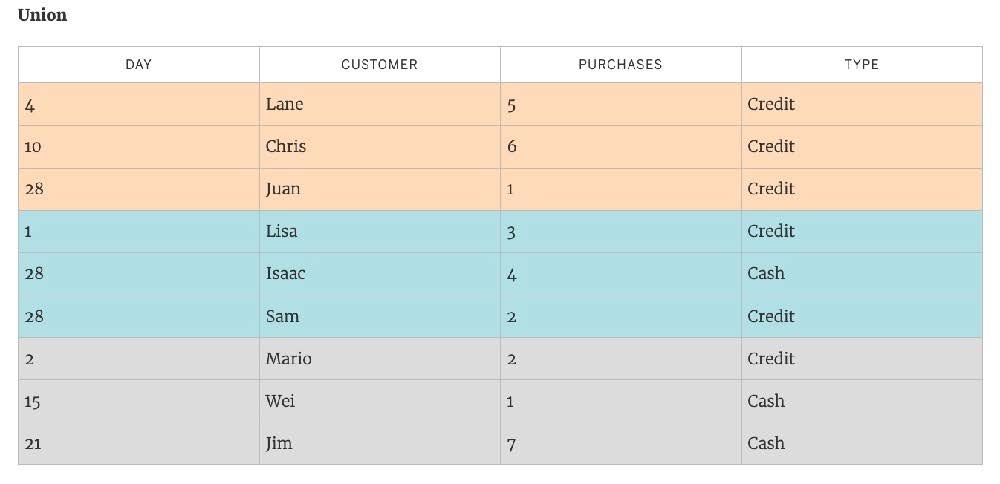The image size is (1000, 484).
Task: Click Cash type in Jim's row
Action: (x=766, y=443)
